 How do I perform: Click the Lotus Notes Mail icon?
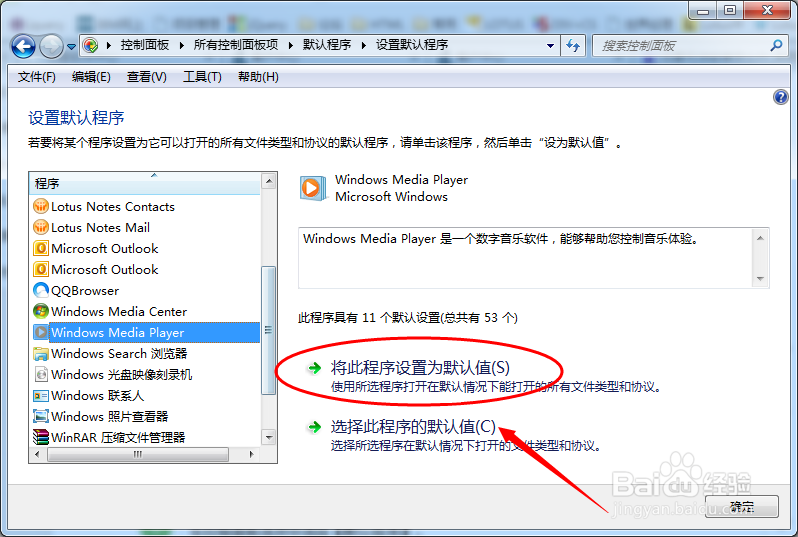point(41,227)
